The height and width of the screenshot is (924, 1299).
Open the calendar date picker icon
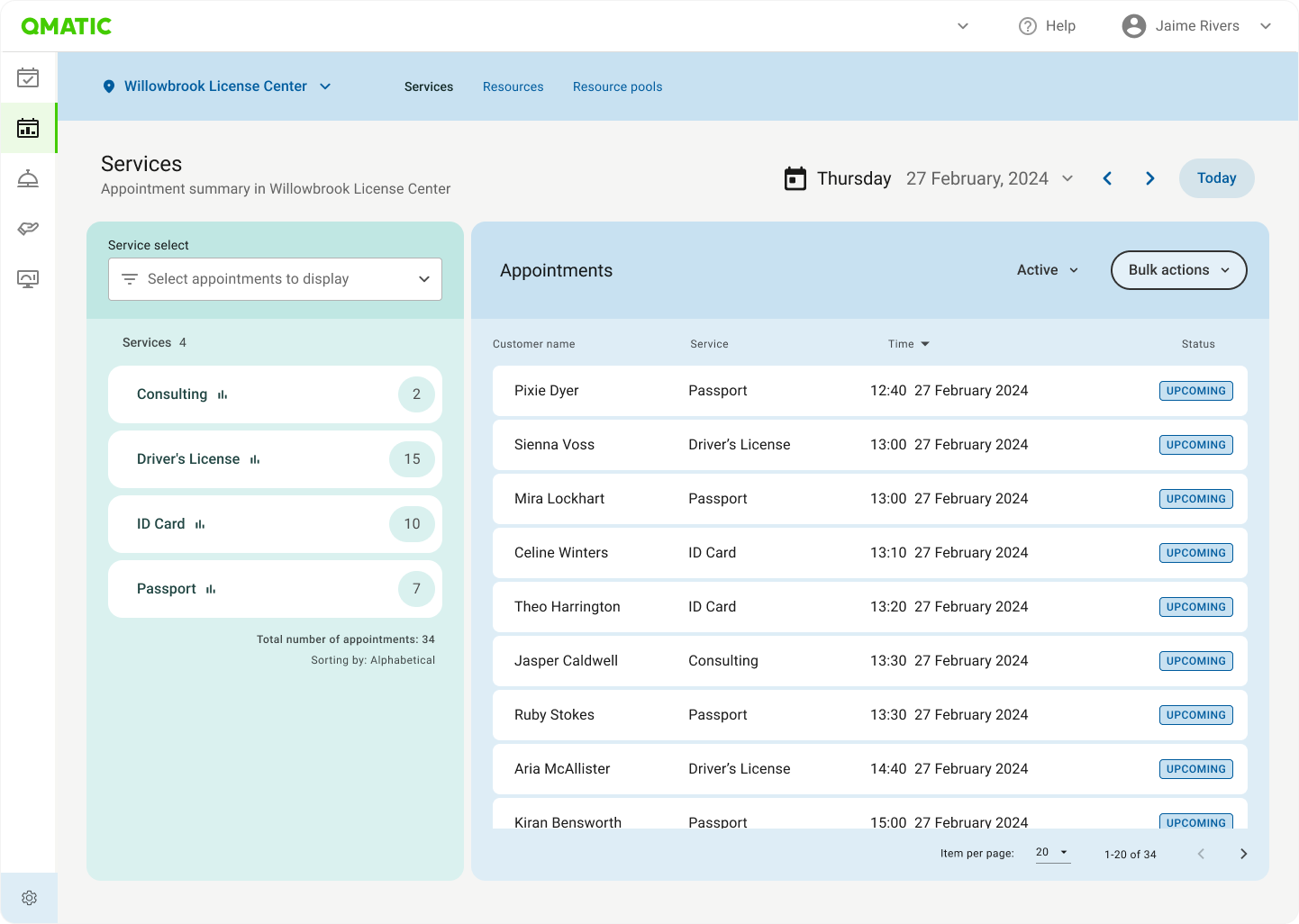(795, 178)
